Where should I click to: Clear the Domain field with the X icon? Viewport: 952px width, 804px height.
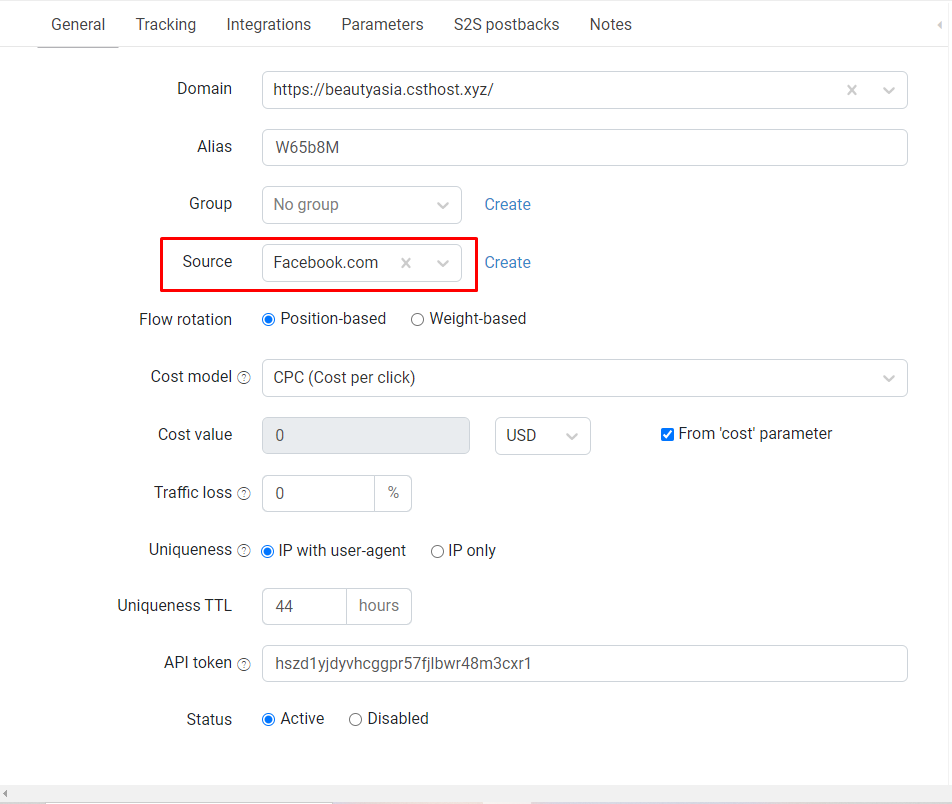(x=852, y=90)
